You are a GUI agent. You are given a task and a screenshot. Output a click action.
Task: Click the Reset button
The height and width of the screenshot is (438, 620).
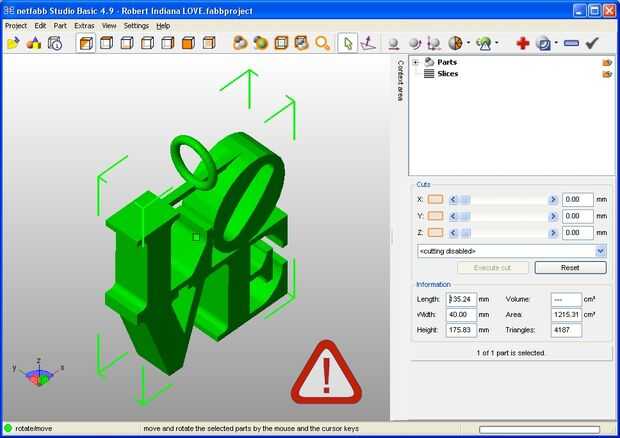[x=570, y=268]
